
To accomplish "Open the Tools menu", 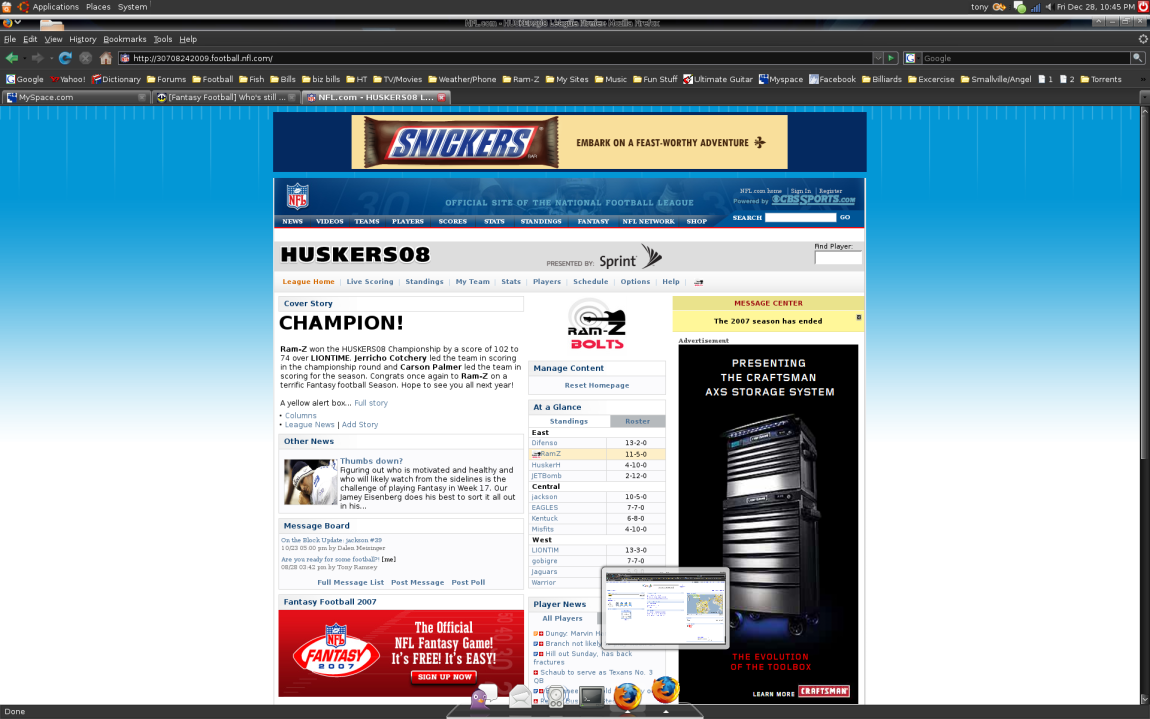I will click(163, 39).
